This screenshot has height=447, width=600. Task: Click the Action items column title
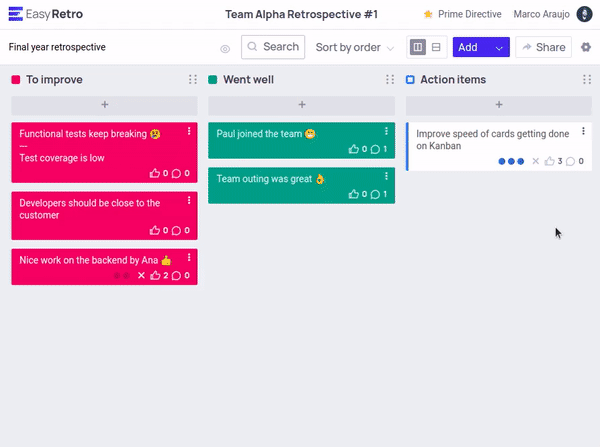coord(453,80)
